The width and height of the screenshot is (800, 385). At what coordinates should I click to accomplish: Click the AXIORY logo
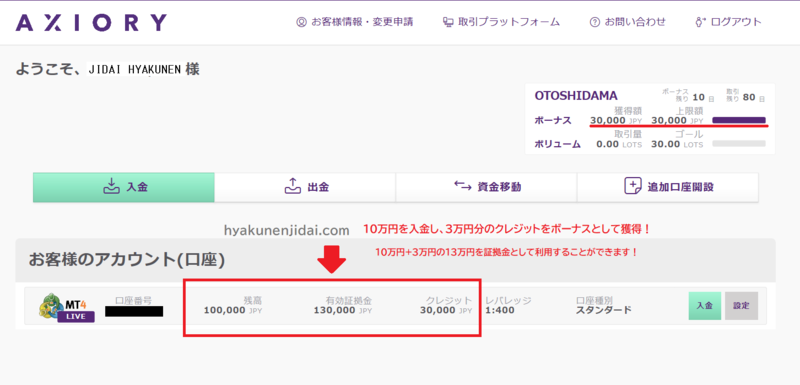tap(91, 22)
